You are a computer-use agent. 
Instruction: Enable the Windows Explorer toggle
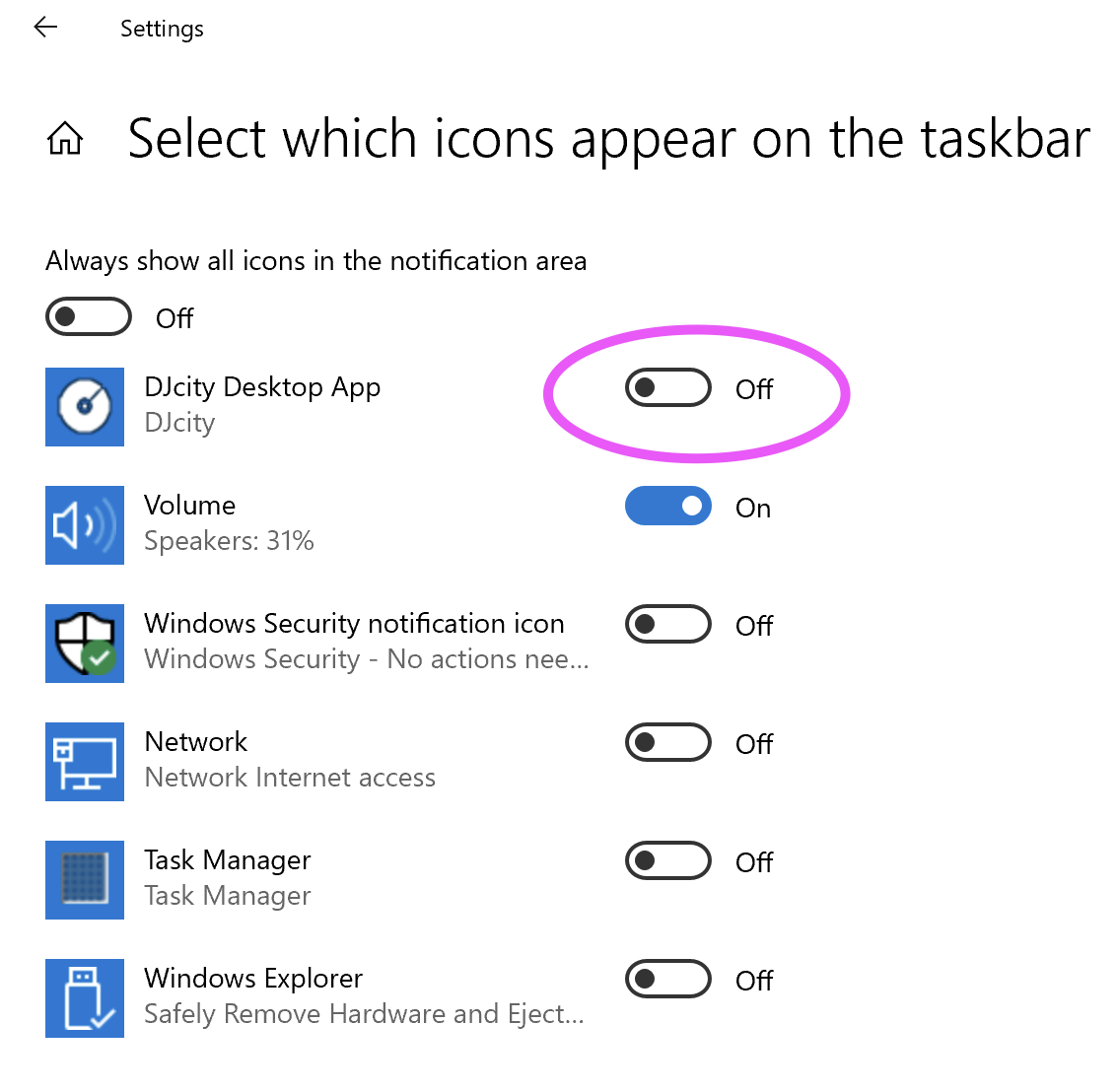coord(668,979)
